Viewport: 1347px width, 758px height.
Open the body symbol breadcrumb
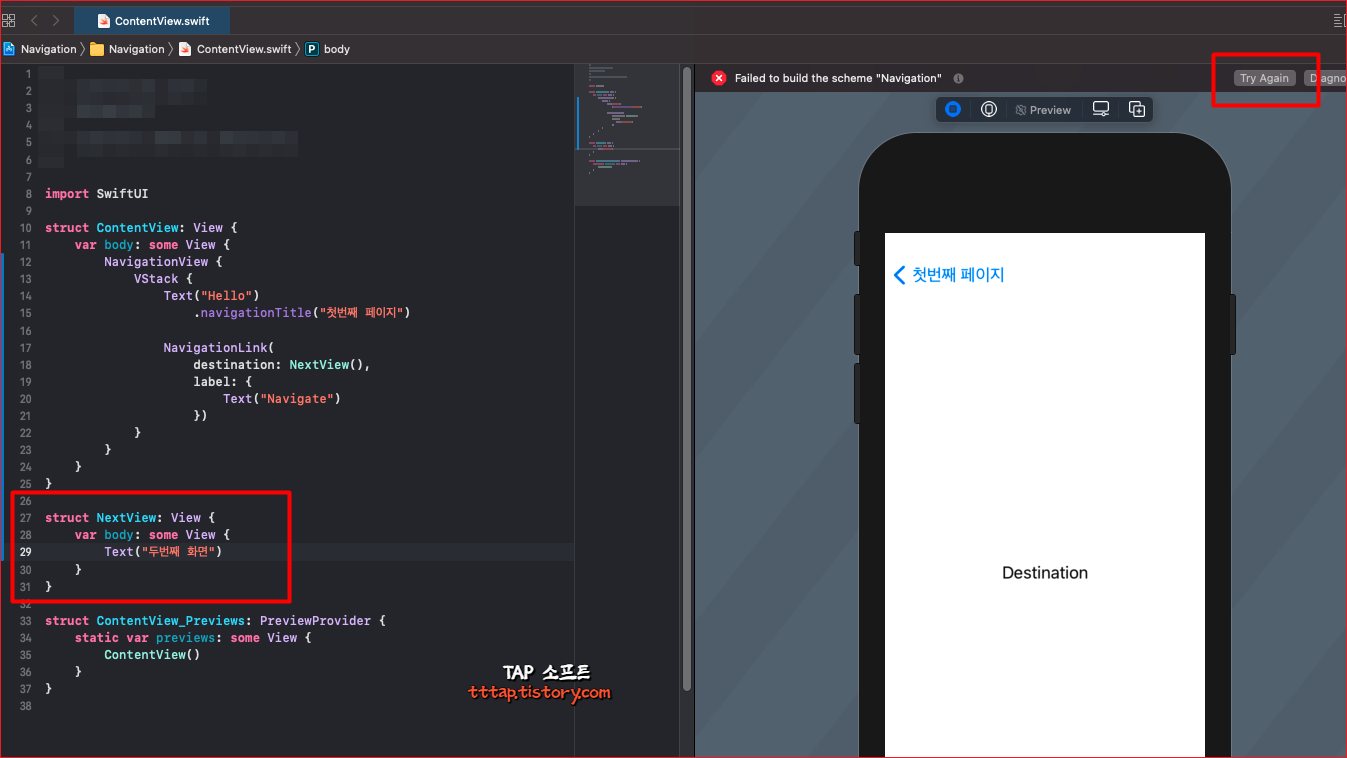[328, 49]
